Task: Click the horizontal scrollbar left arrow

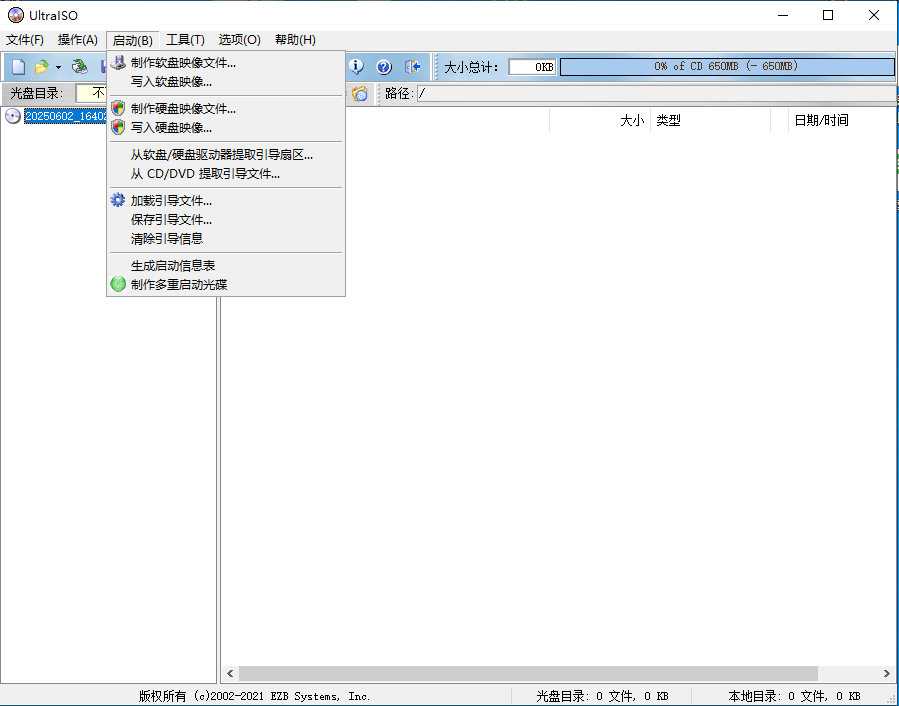Action: pyautogui.click(x=230, y=673)
